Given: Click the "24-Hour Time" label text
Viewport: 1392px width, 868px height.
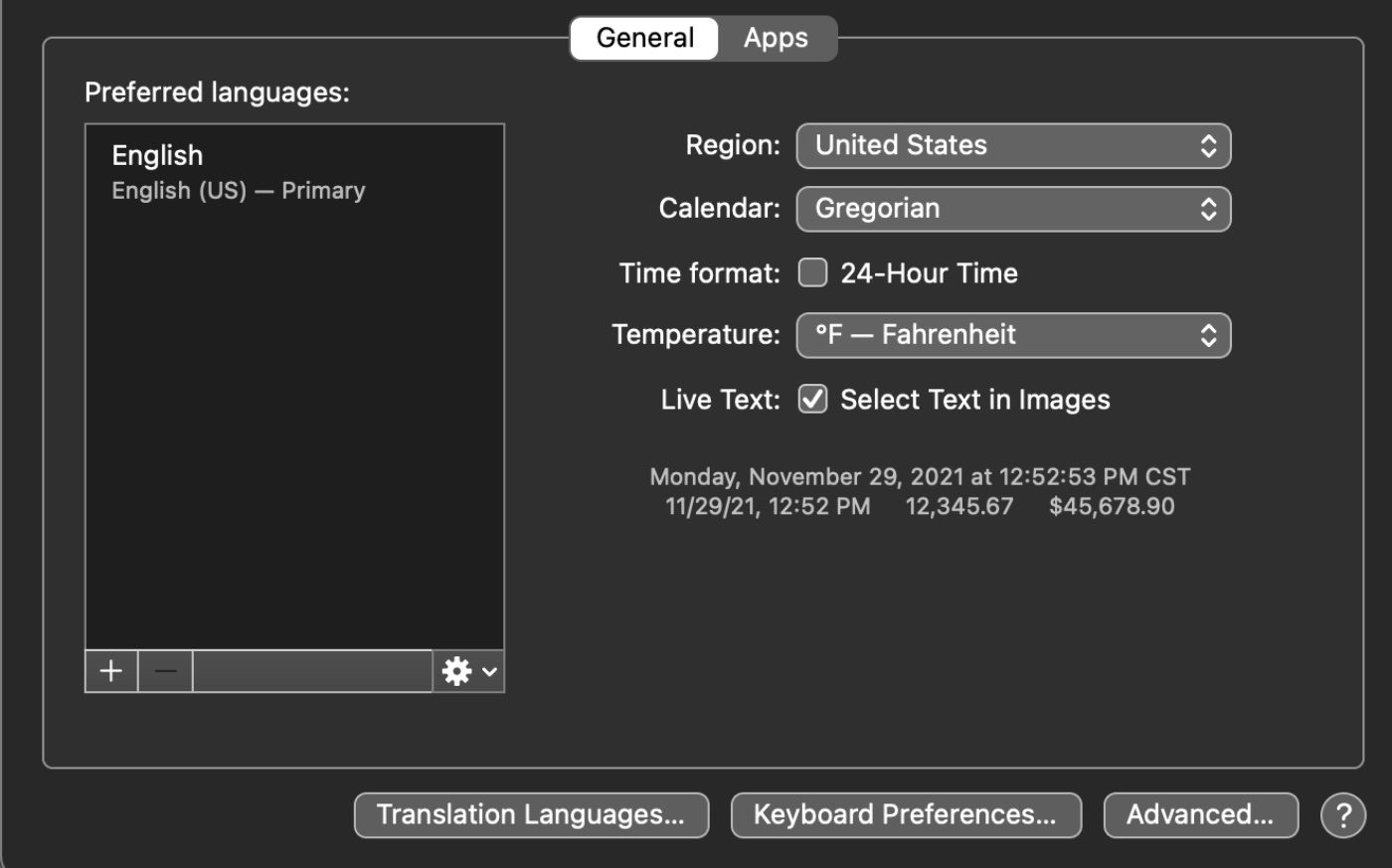Looking at the screenshot, I should coord(929,273).
